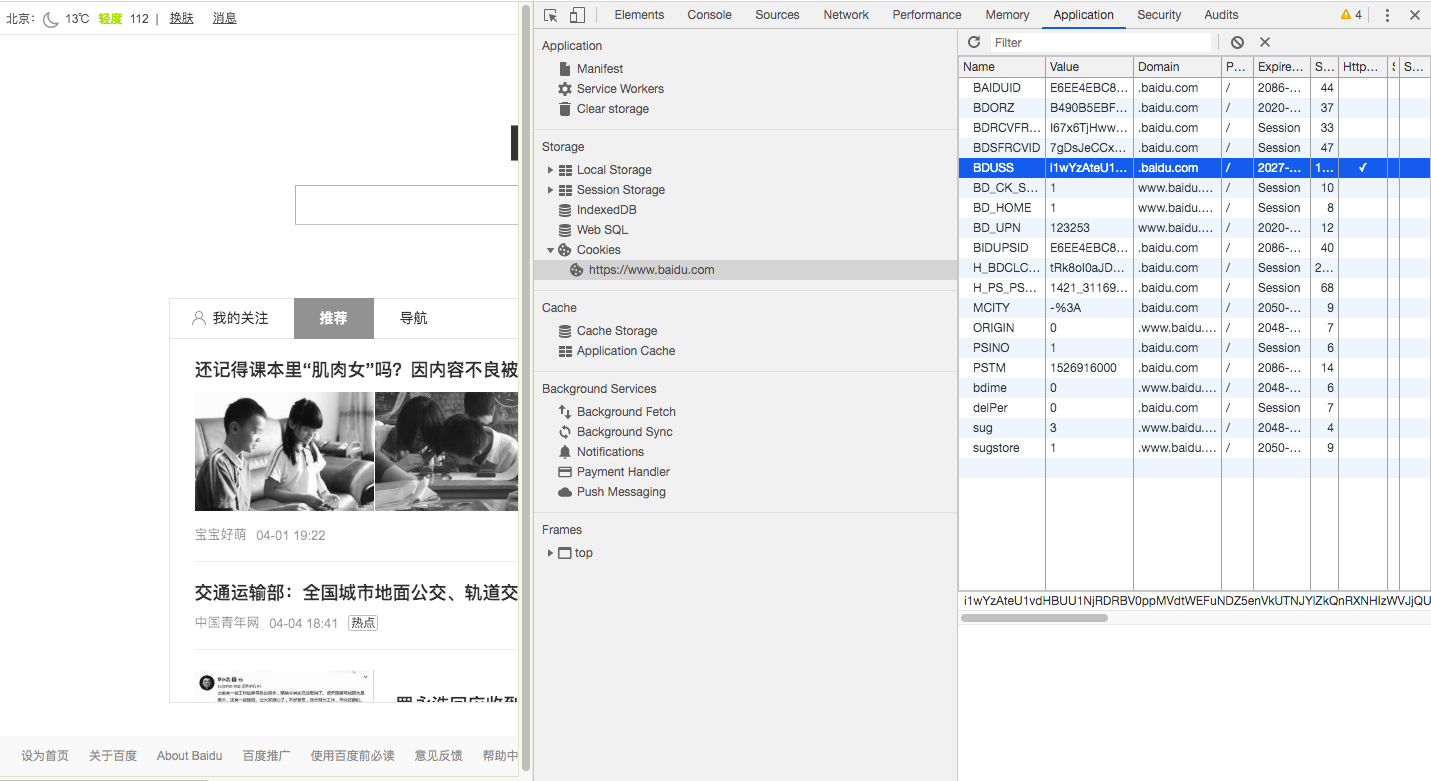Collapse the Cookies tree node
Viewport: 1431px width, 781px height.
point(550,250)
